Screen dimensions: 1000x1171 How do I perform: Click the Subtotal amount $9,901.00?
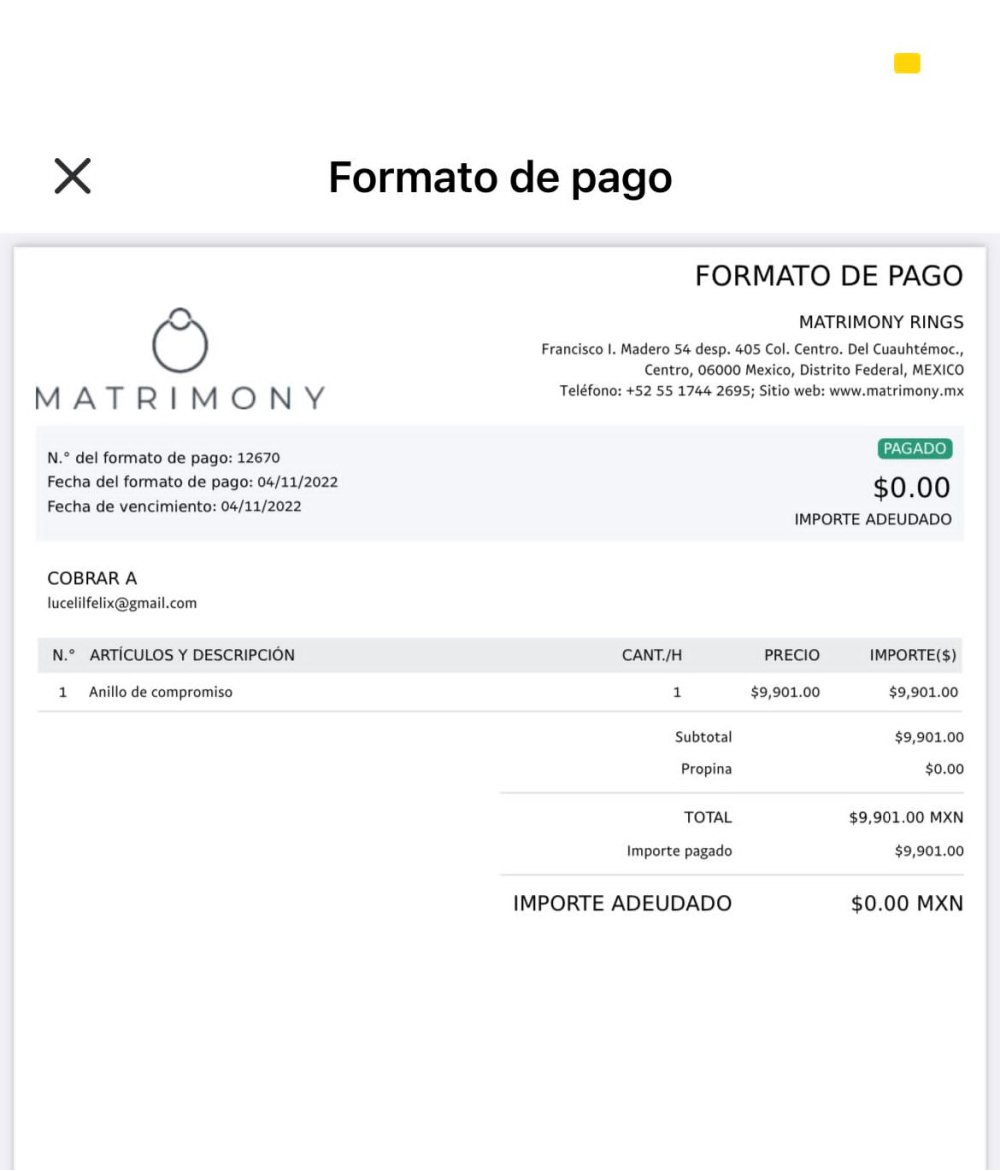929,737
